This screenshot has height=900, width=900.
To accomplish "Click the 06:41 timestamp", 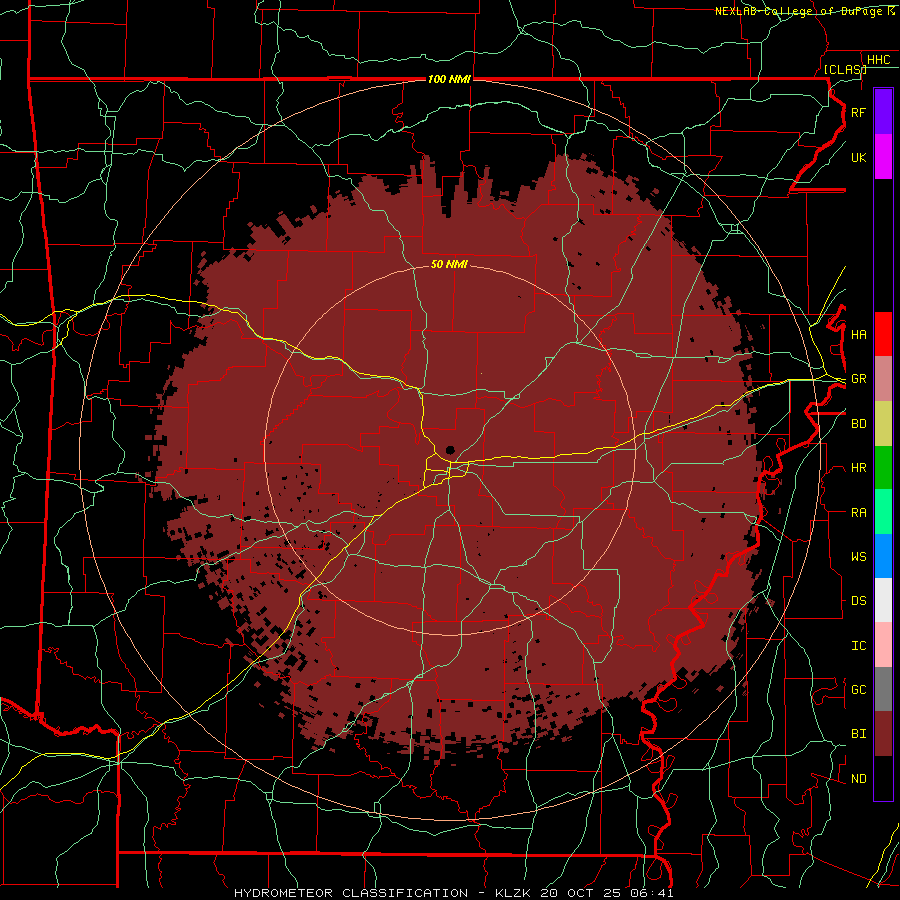I will (654, 893).
